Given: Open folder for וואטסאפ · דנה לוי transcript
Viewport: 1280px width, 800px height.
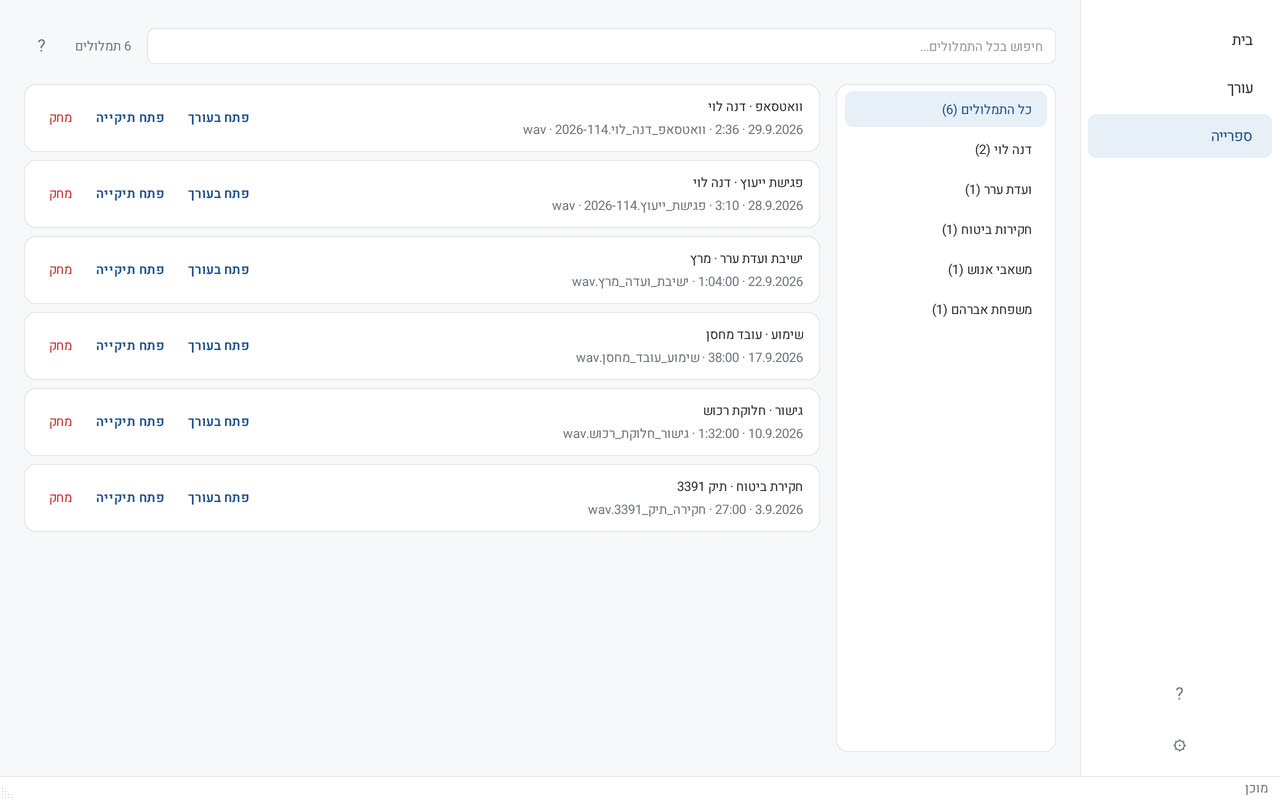Looking at the screenshot, I should pos(130,118).
